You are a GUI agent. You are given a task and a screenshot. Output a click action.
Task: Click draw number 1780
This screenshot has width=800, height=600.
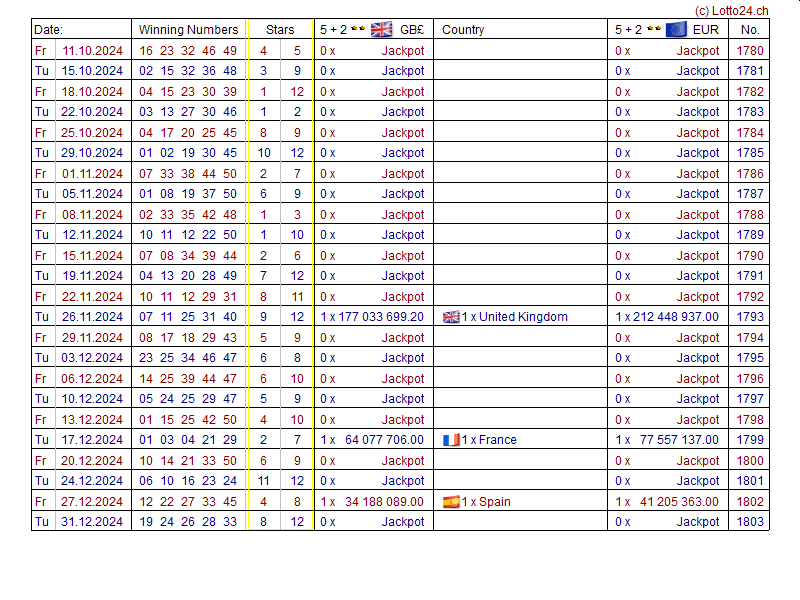pyautogui.click(x=750, y=50)
